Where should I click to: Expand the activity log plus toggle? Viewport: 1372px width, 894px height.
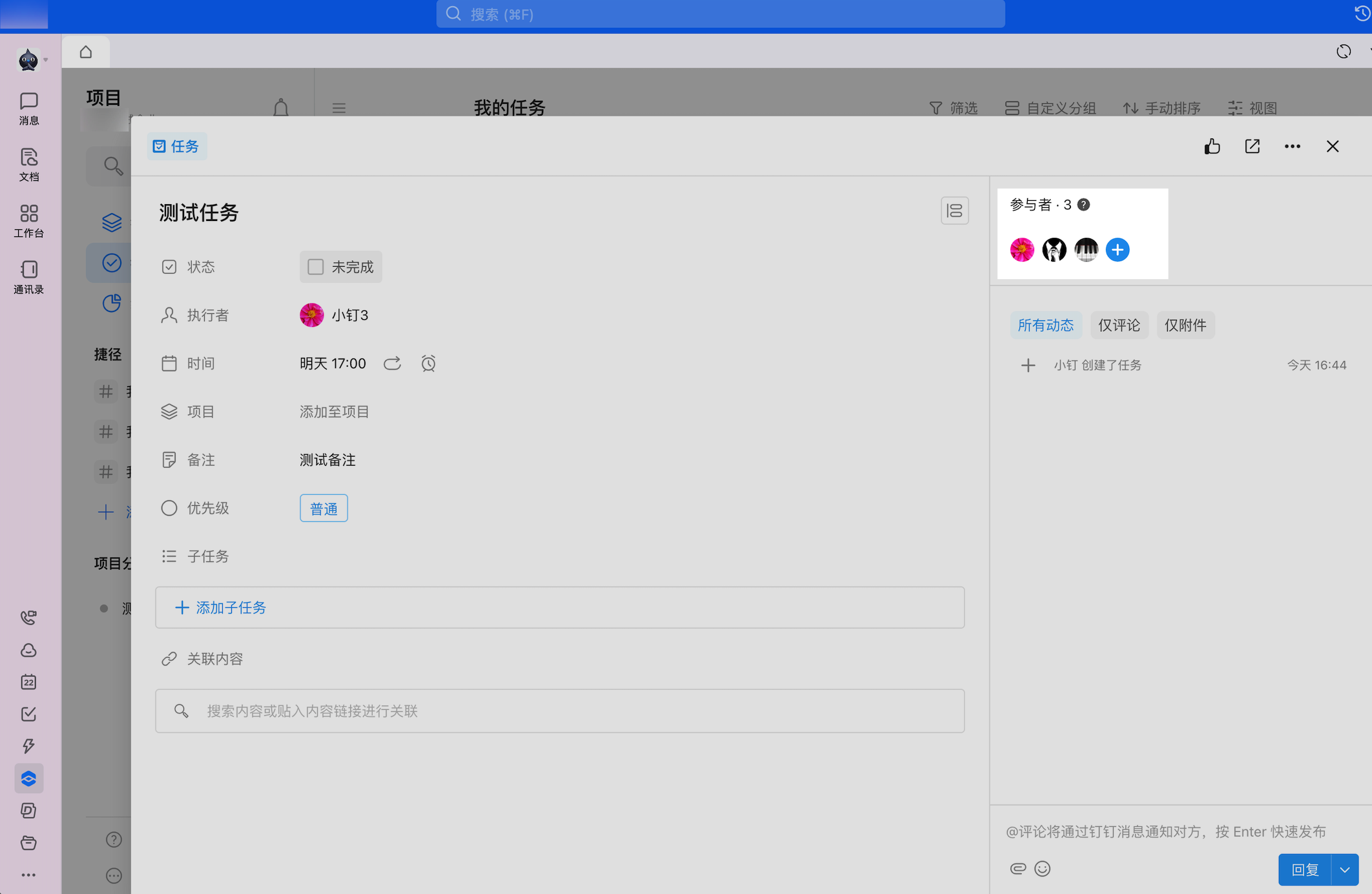tap(1028, 366)
